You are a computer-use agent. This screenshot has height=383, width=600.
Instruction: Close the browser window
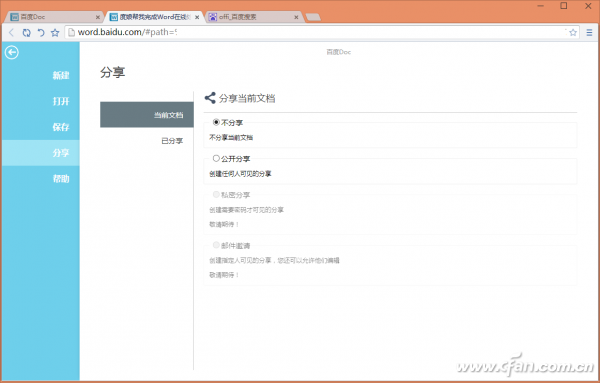[x=589, y=6]
